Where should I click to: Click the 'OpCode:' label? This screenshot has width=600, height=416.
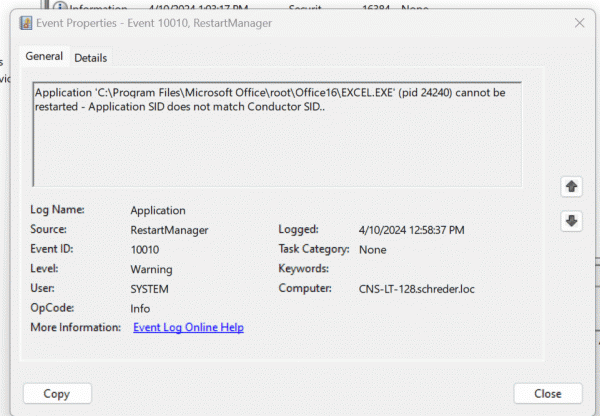pyautogui.click(x=52, y=308)
